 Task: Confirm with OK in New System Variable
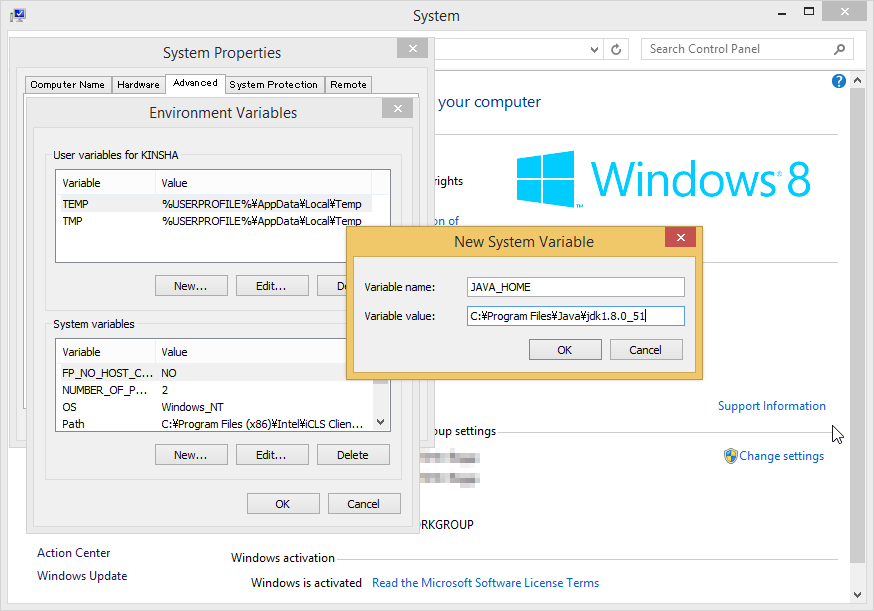click(x=565, y=350)
